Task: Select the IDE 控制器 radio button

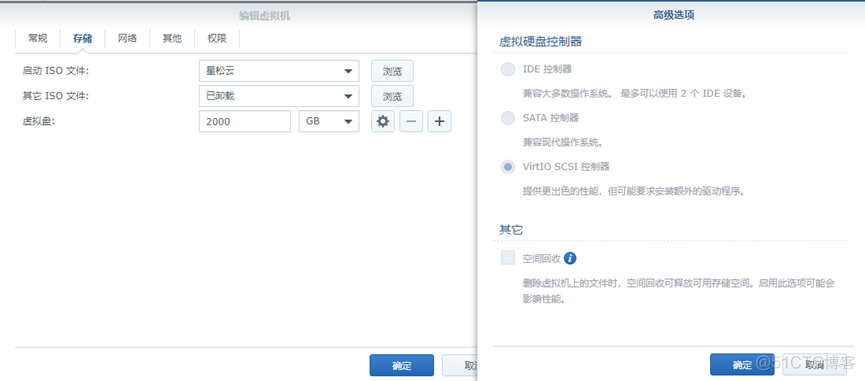Action: (508, 69)
